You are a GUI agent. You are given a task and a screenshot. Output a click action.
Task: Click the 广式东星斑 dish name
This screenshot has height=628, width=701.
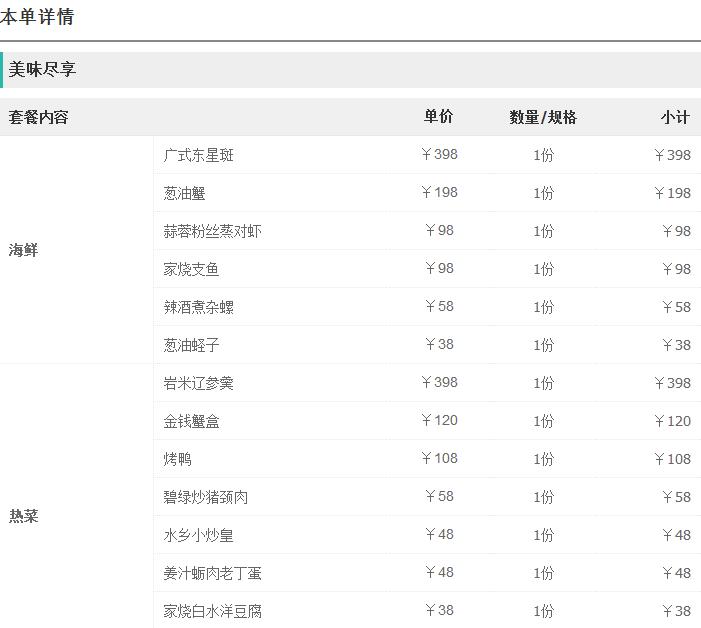[199, 155]
